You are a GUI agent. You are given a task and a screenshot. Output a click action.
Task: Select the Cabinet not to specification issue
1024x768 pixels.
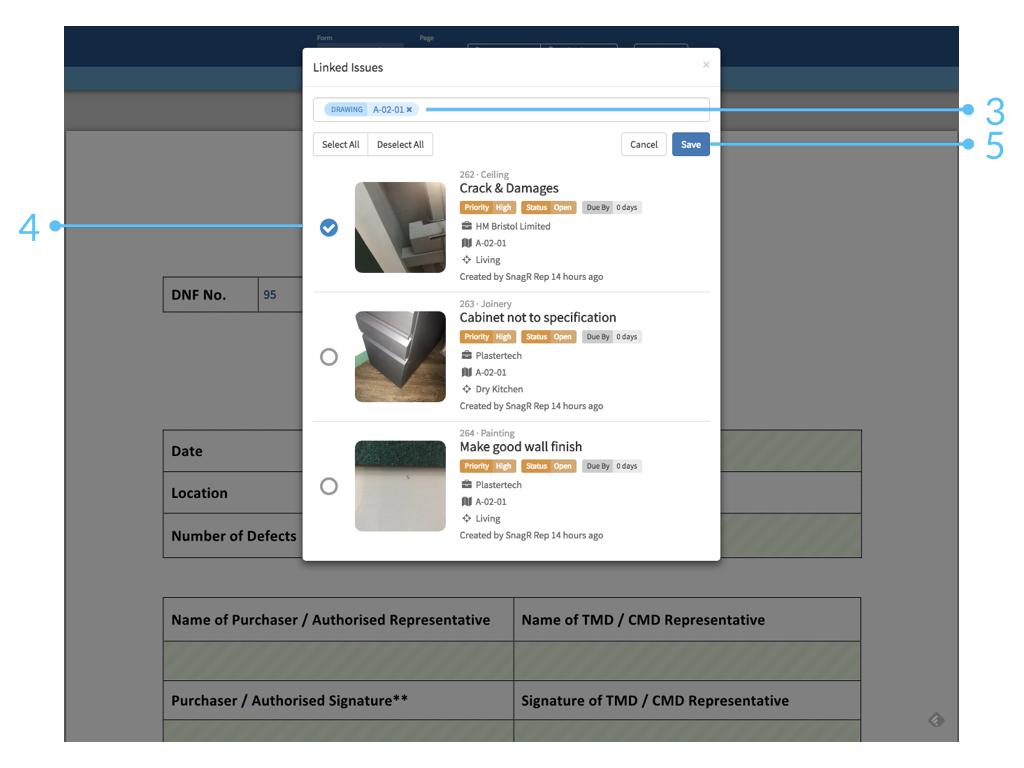(x=329, y=357)
